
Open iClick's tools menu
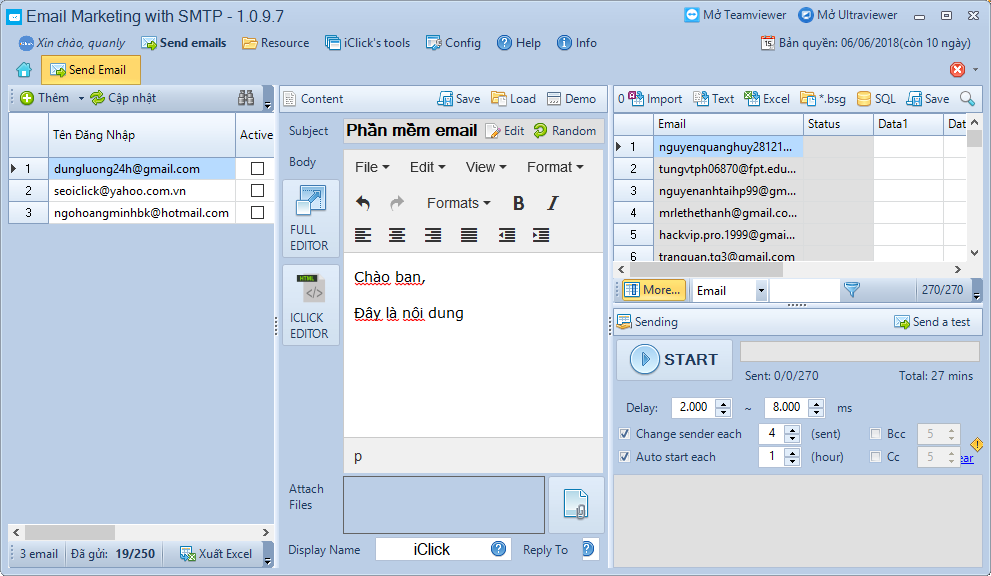pyautogui.click(x=368, y=43)
